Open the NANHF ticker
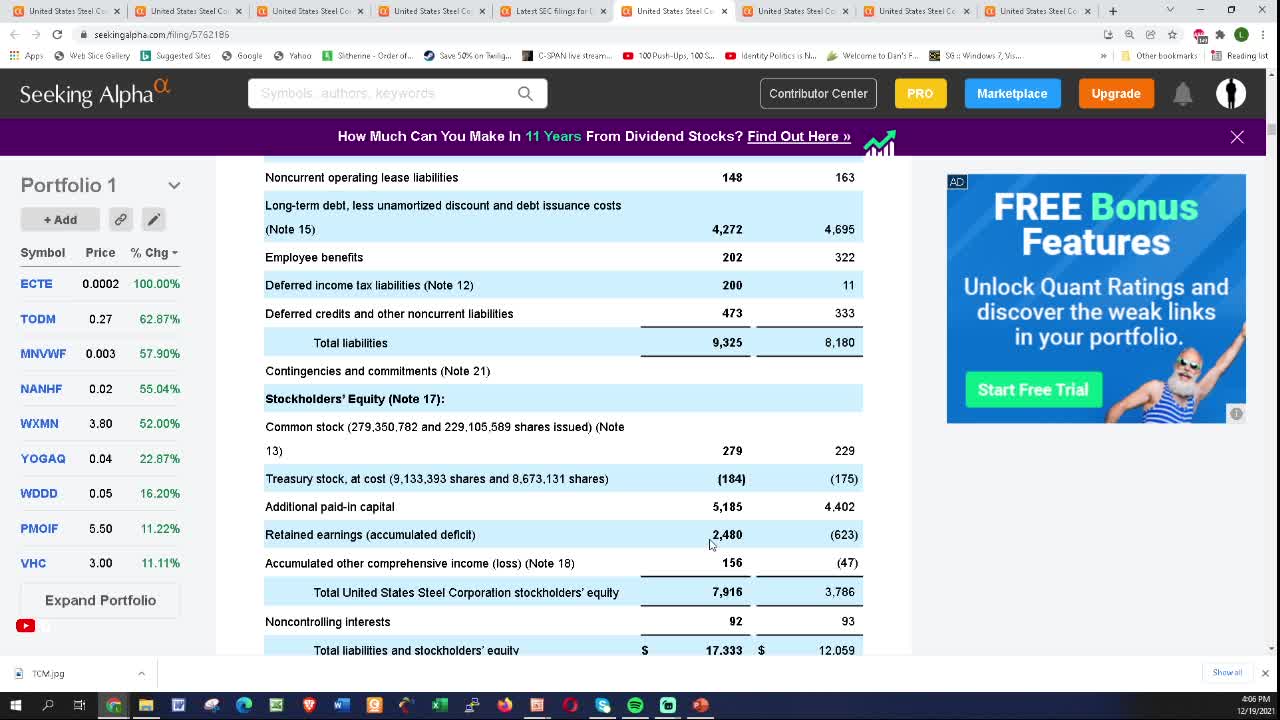Image resolution: width=1280 pixels, height=720 pixels. [41, 389]
